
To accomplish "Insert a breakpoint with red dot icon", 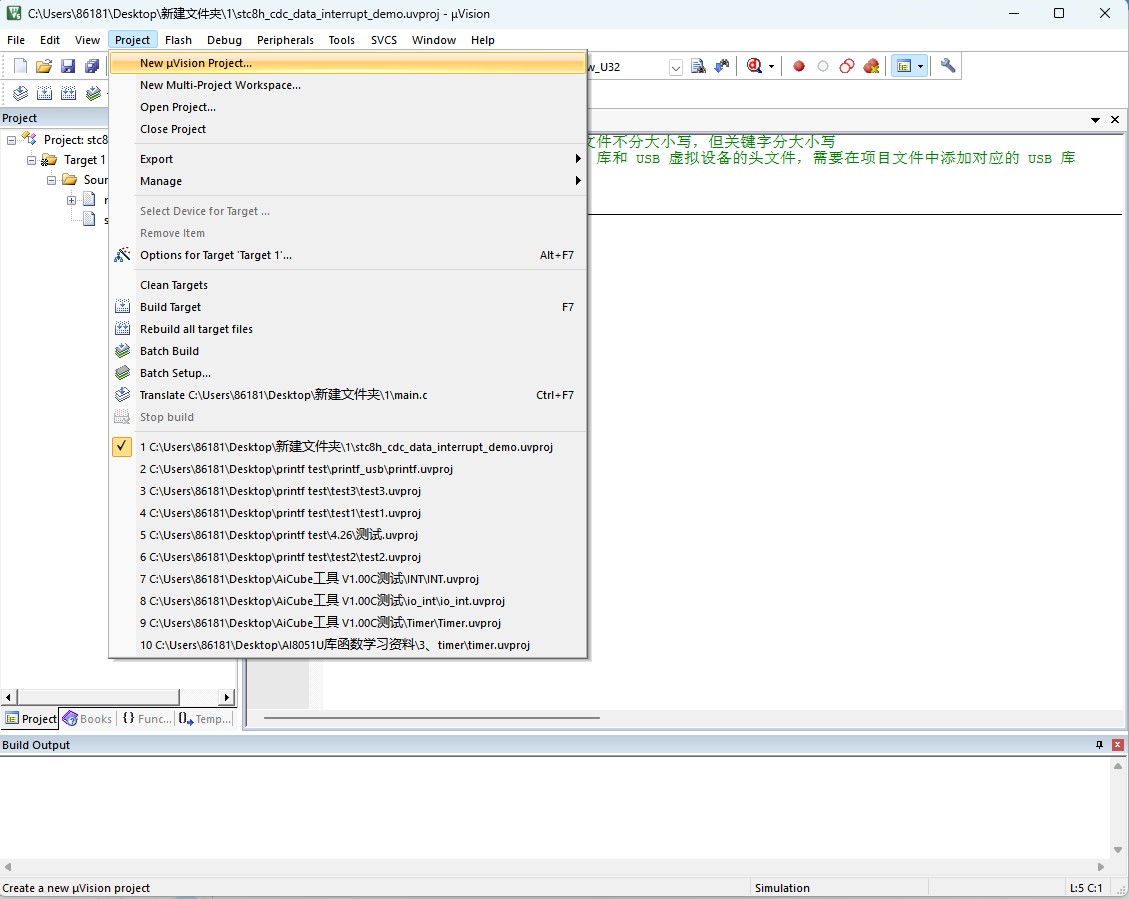I will pos(799,66).
